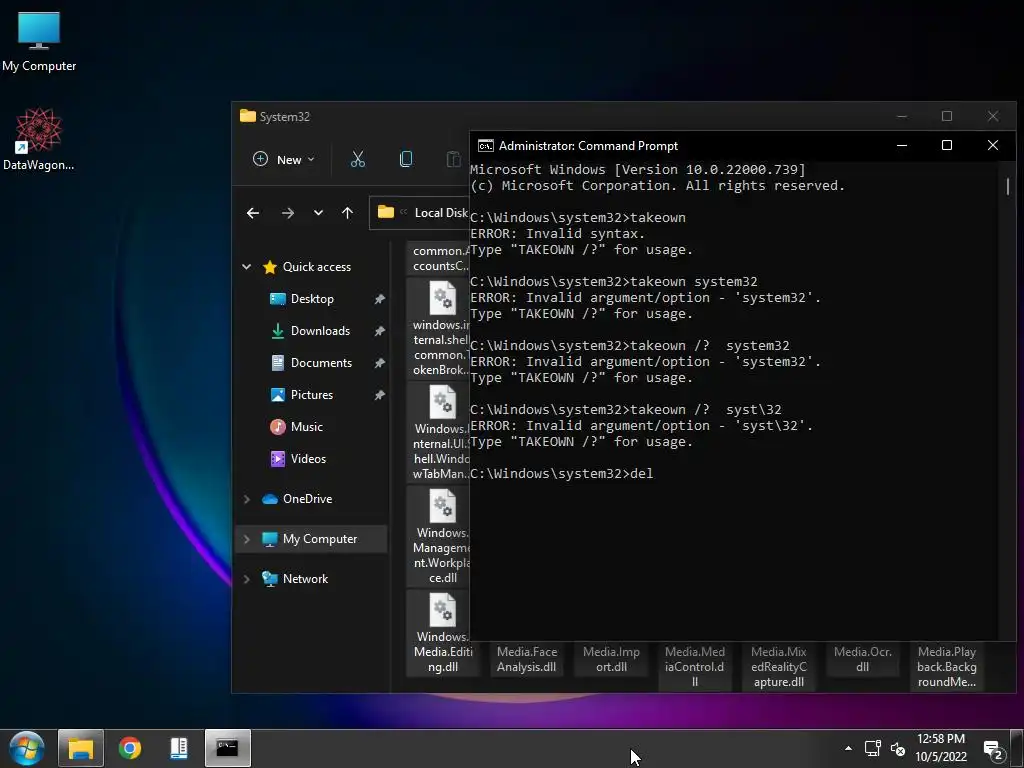This screenshot has width=1024, height=768.
Task: Expand the My Computer tree node
Action: tap(247, 539)
